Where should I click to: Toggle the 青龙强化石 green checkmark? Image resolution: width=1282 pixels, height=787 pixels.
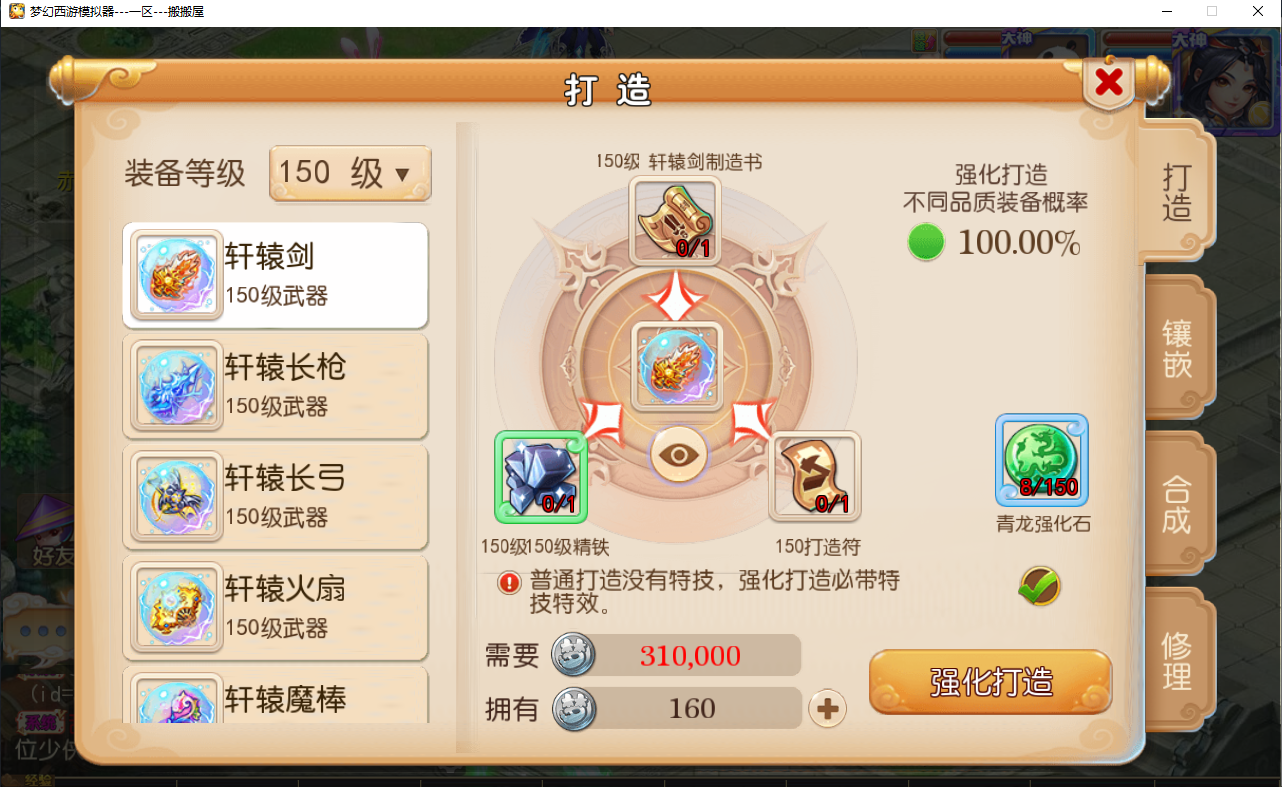(x=1040, y=587)
